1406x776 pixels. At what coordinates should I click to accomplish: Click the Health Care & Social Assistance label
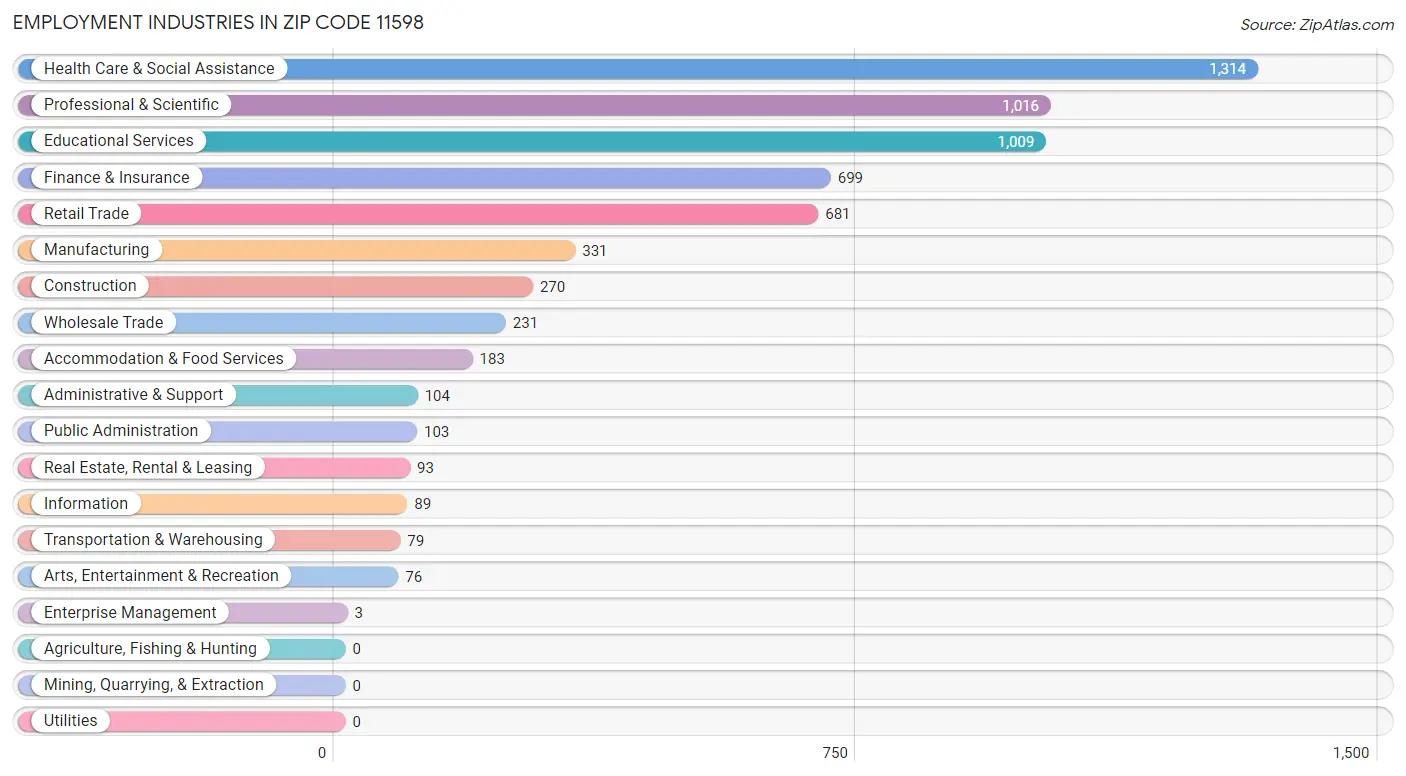(x=159, y=68)
